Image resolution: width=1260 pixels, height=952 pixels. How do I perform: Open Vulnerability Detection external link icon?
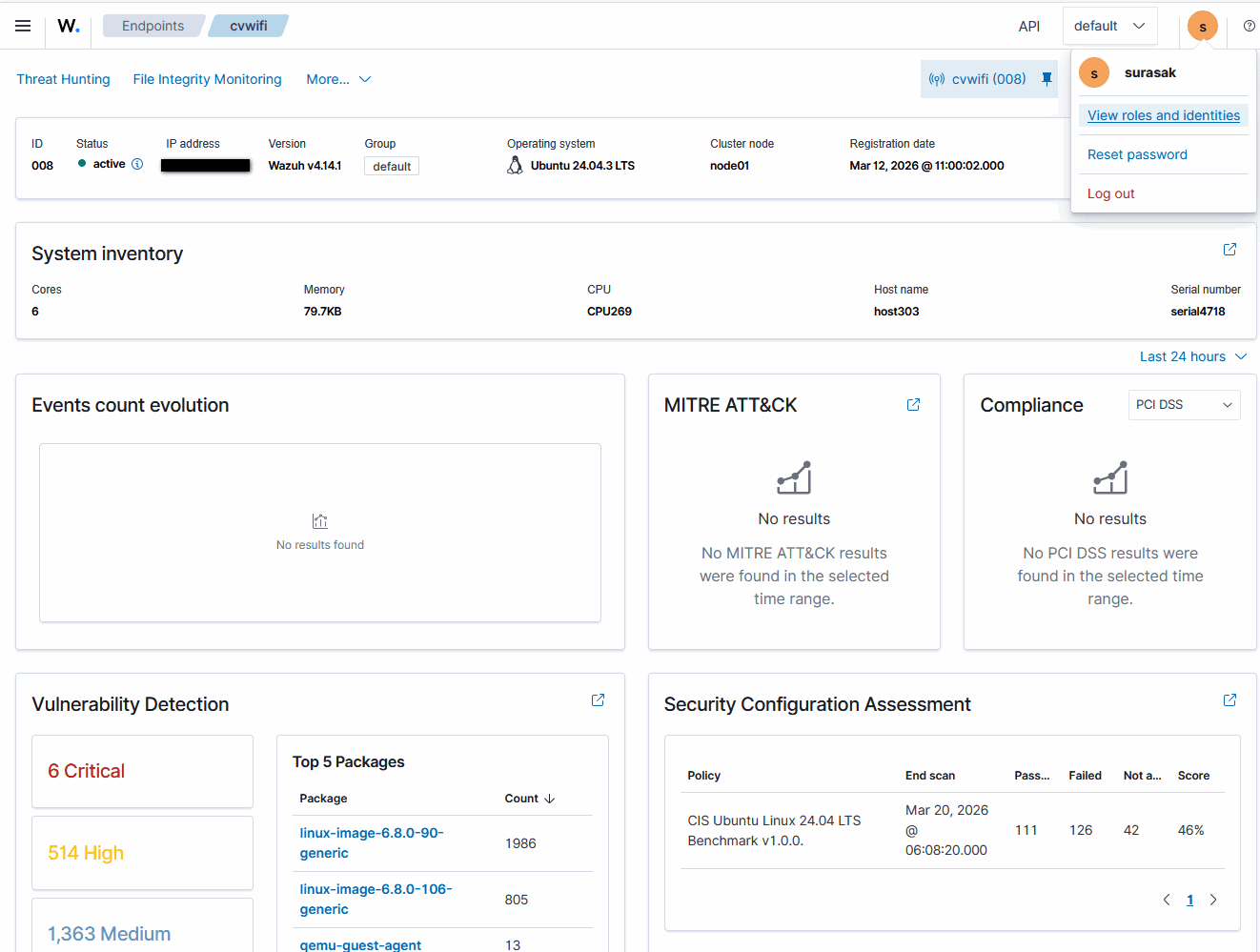(x=598, y=700)
